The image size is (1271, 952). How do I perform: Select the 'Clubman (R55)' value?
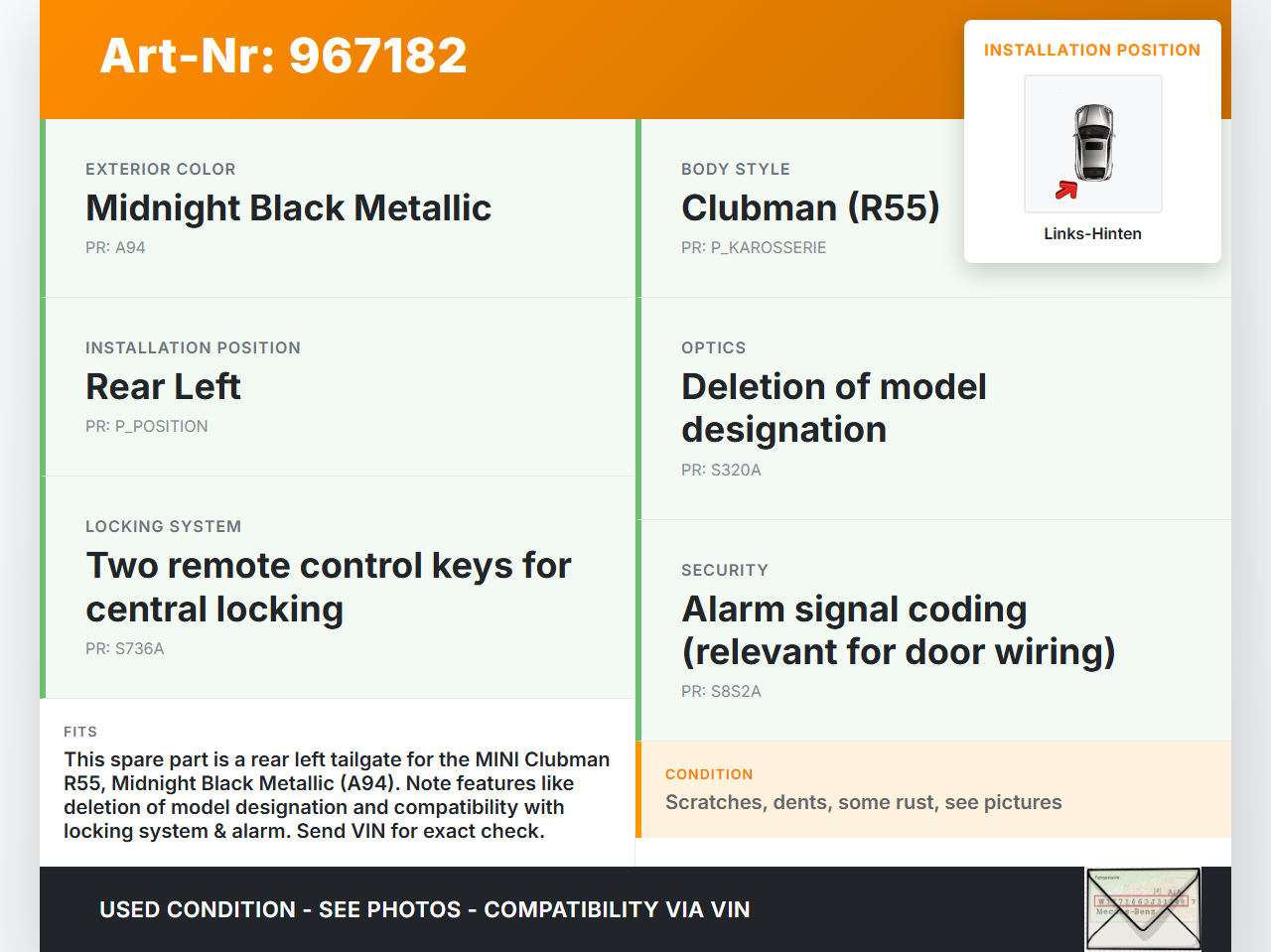pos(810,207)
